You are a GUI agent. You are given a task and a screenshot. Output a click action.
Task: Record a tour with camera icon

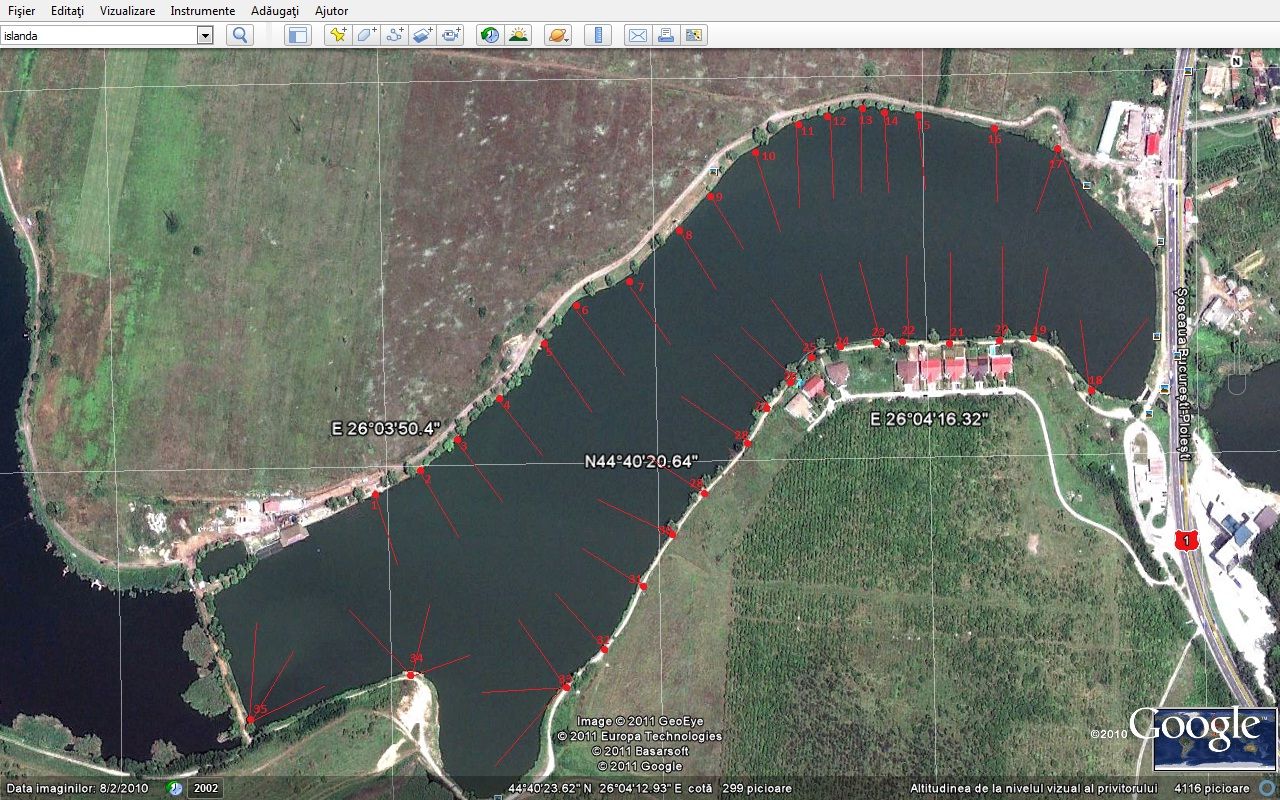pos(451,35)
